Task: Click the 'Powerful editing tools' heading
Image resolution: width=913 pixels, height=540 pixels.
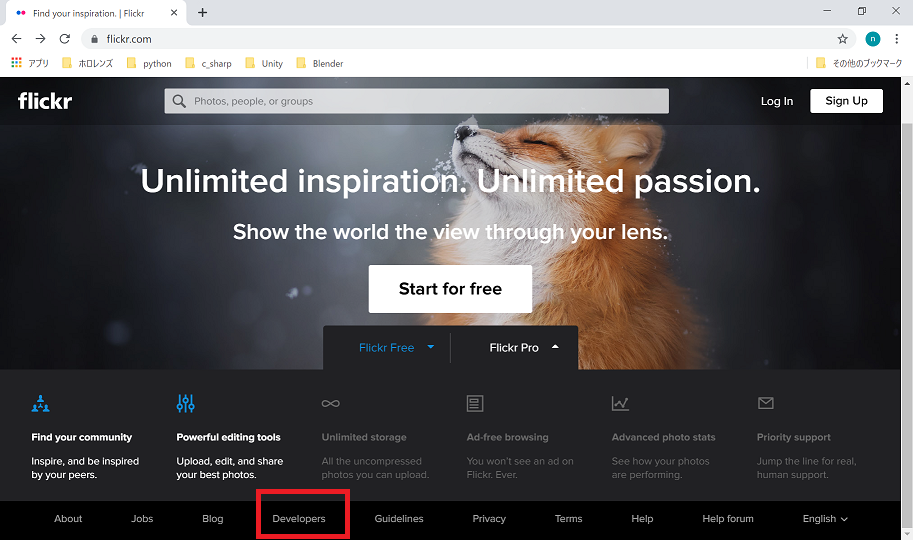Action: tap(228, 437)
